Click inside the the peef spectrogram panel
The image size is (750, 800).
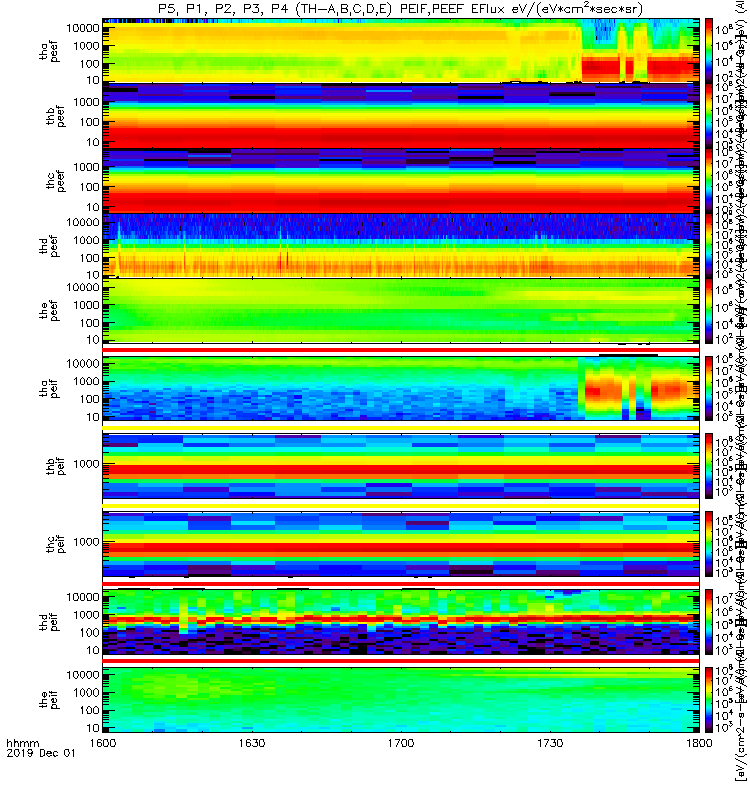(x=401, y=311)
